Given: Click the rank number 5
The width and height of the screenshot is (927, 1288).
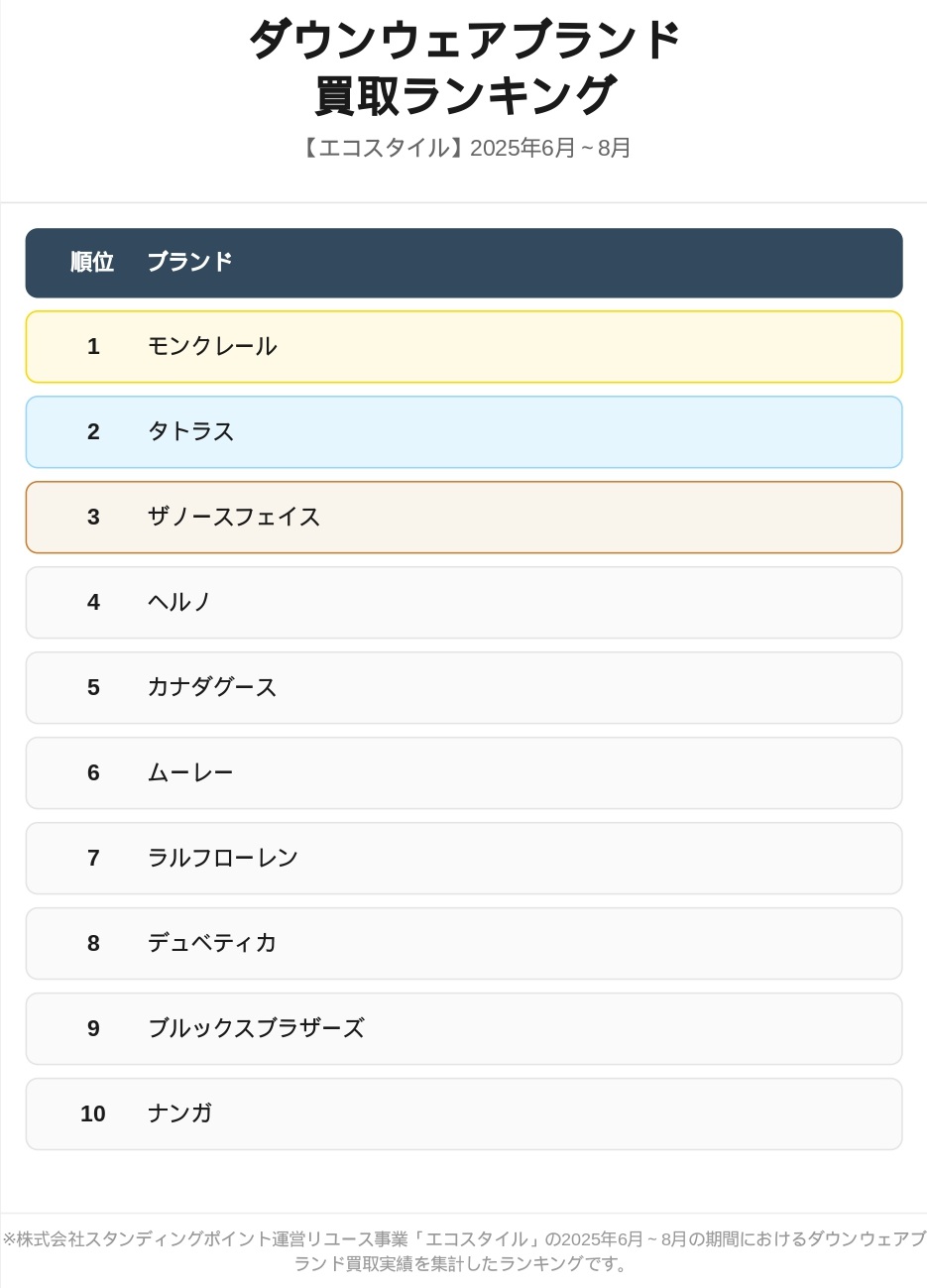Looking at the screenshot, I should coord(93,688).
